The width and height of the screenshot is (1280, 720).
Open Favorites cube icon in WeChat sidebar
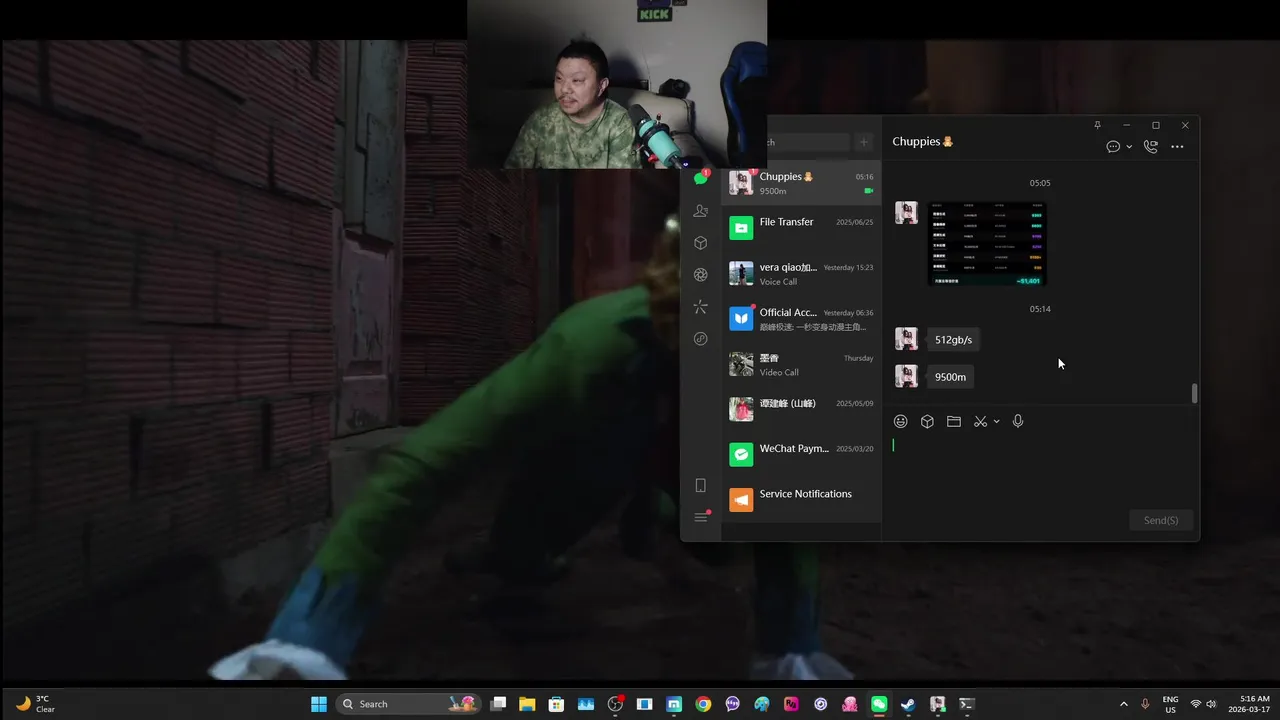tap(700, 243)
